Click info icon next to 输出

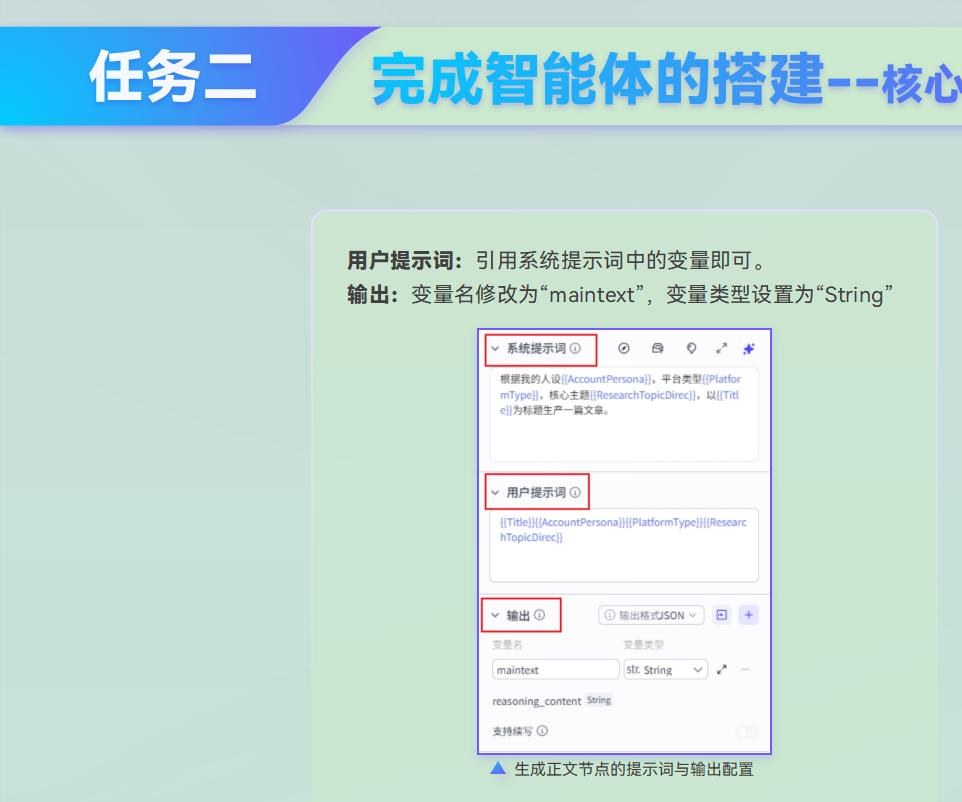click(x=539, y=615)
